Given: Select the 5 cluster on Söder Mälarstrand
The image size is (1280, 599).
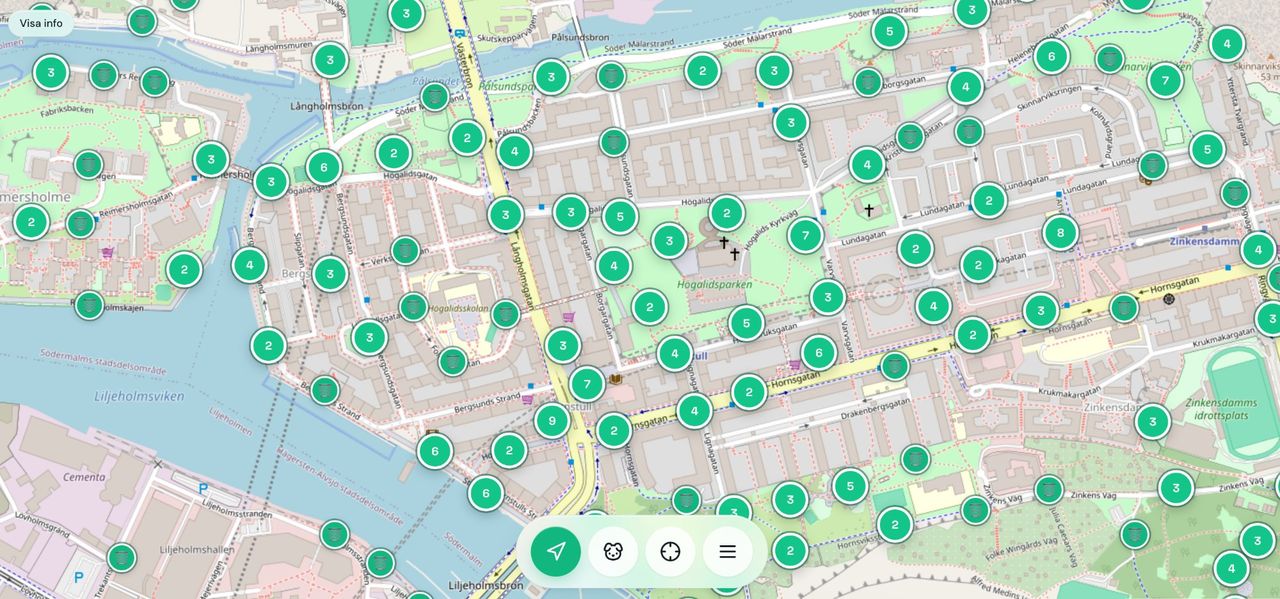Looking at the screenshot, I should point(889,31).
